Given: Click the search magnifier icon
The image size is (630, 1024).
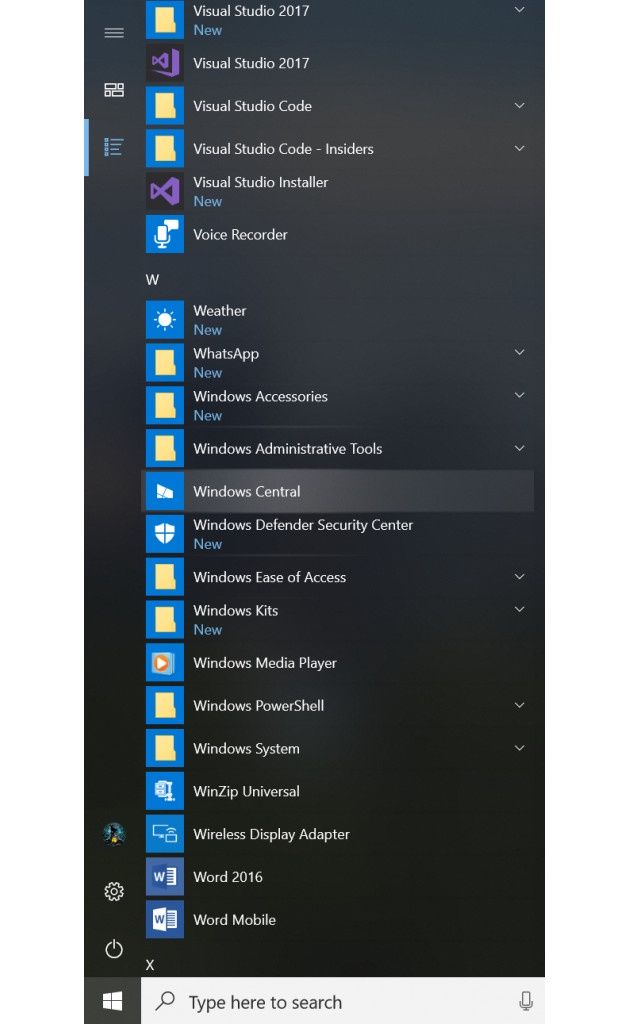Looking at the screenshot, I should point(166,1000).
